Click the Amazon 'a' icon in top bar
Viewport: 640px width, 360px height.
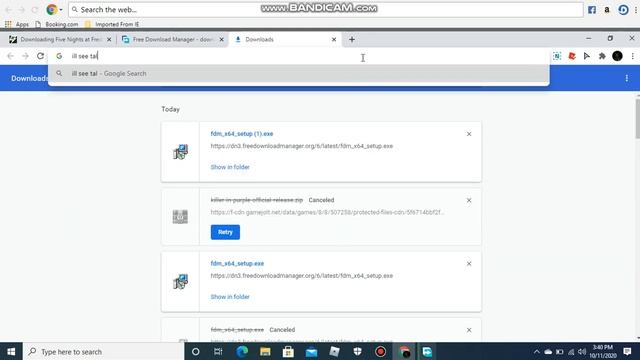607,10
